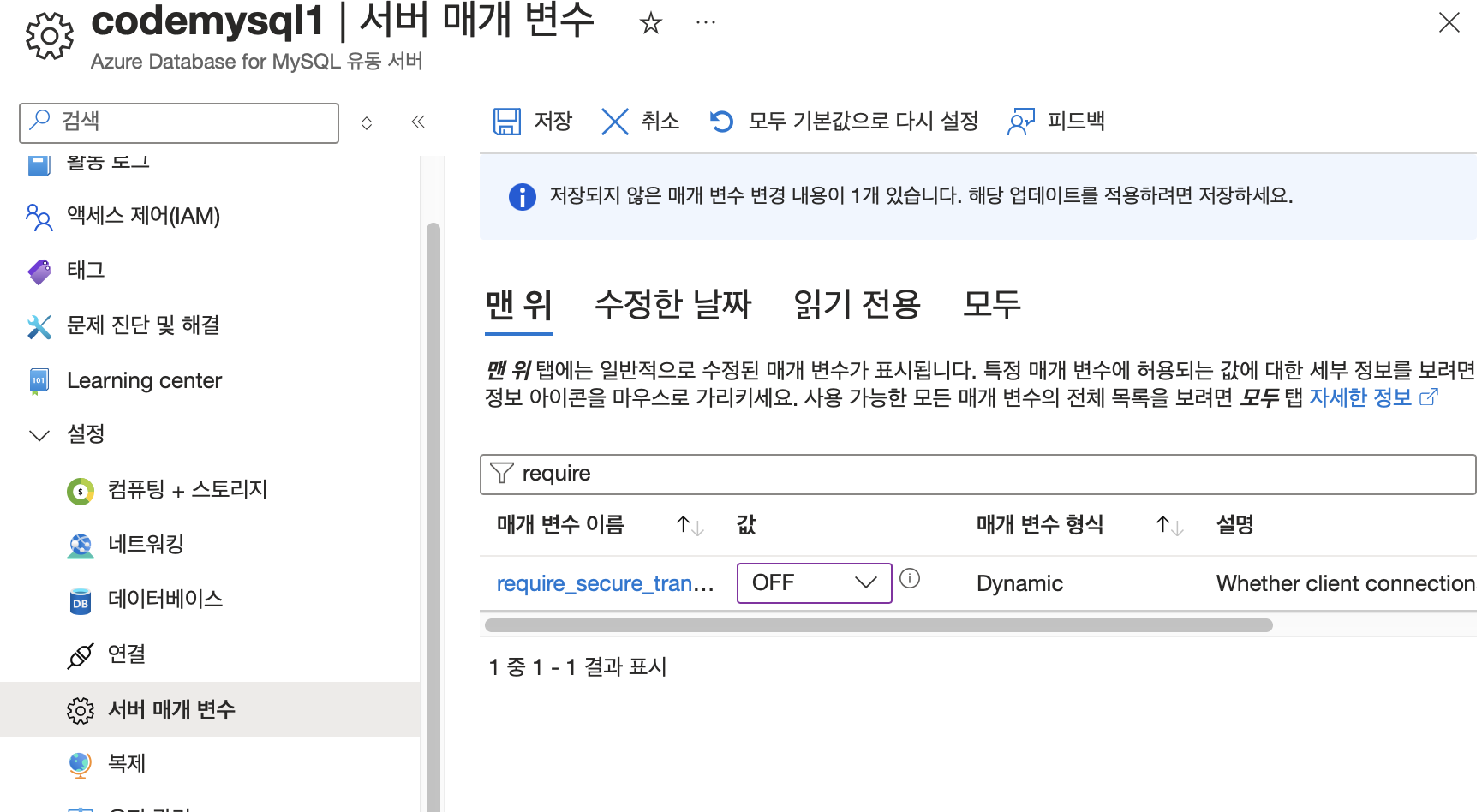Image resolution: width=1482 pixels, height=812 pixels.
Task: Click the up-down expand collapse arrows icon
Action: 367,123
